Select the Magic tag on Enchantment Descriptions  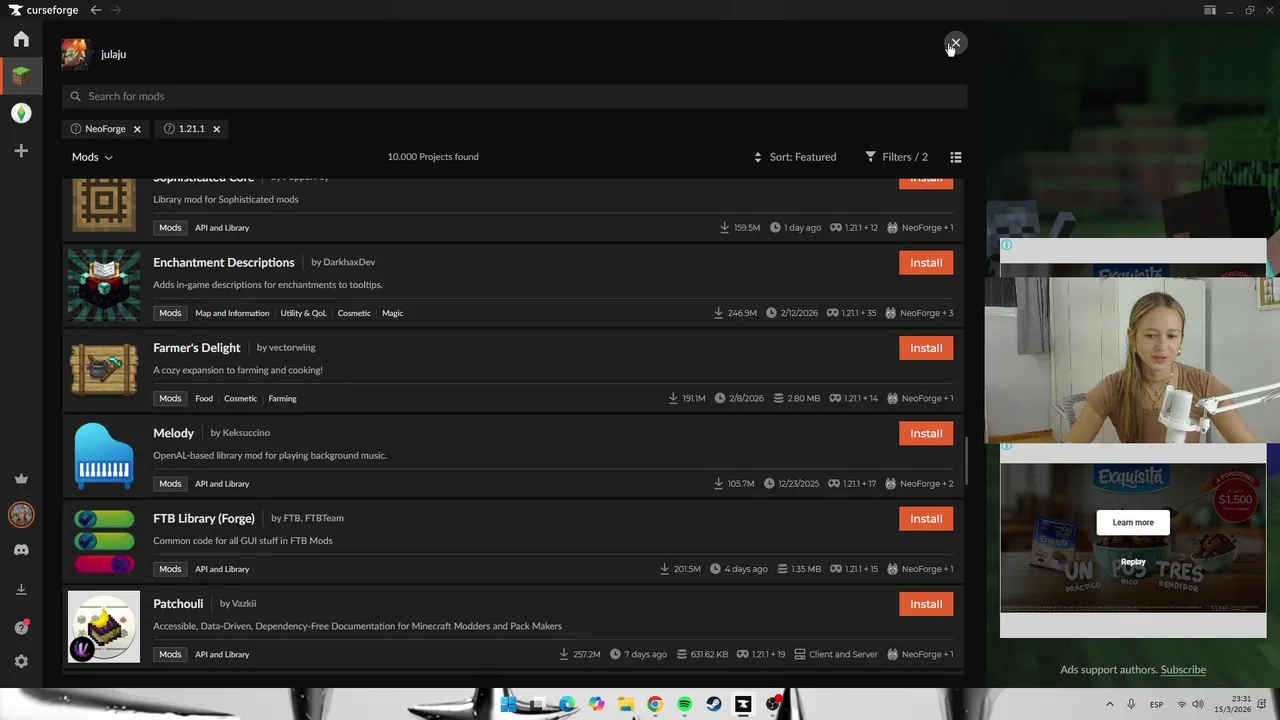[392, 314]
